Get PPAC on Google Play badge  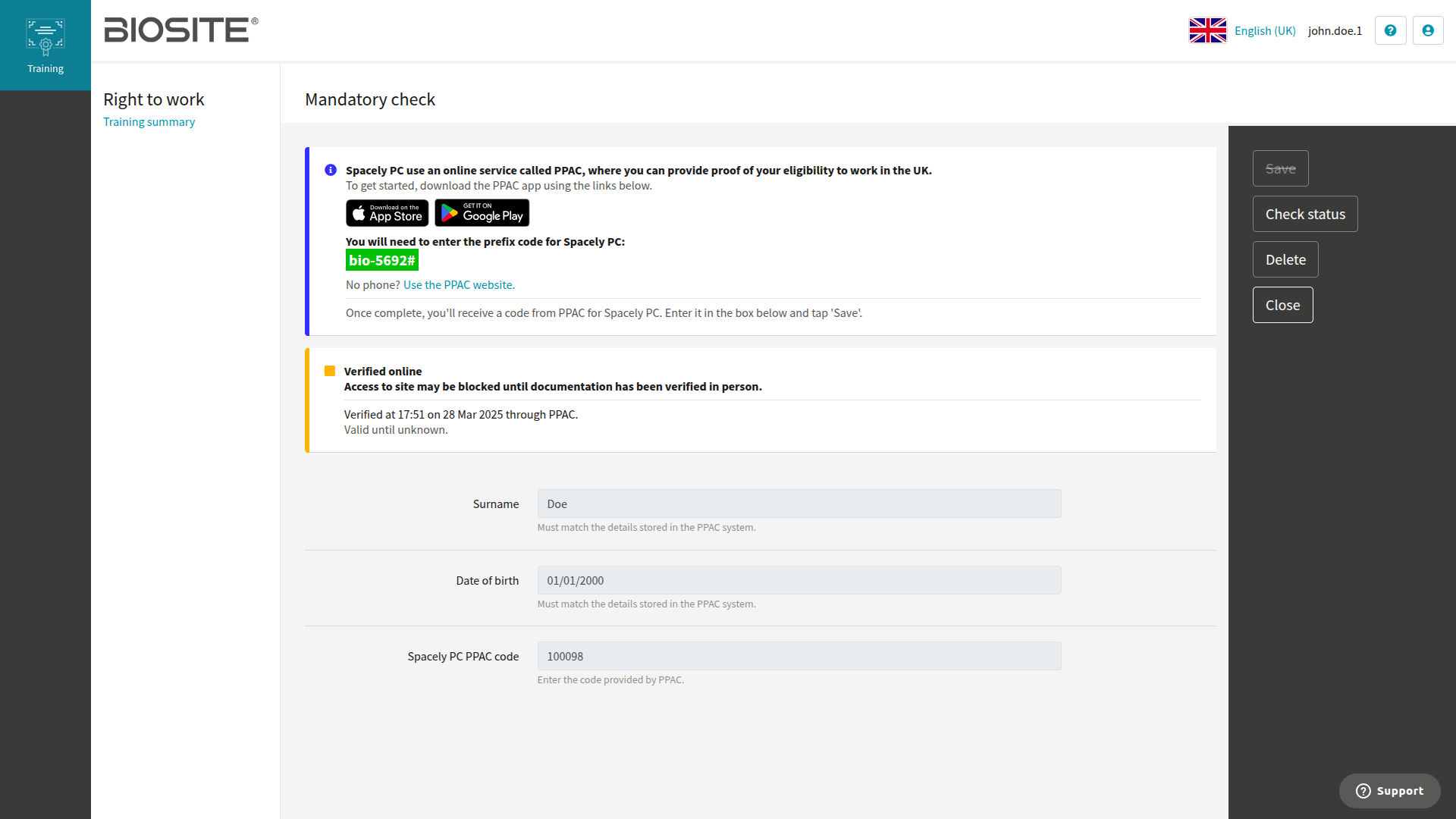click(482, 213)
